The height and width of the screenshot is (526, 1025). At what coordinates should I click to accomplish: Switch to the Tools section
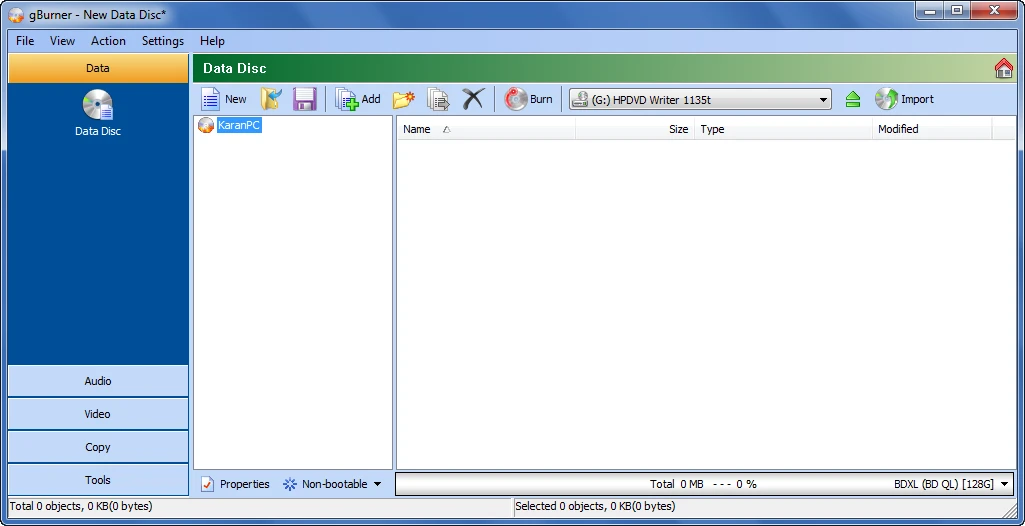coord(98,480)
